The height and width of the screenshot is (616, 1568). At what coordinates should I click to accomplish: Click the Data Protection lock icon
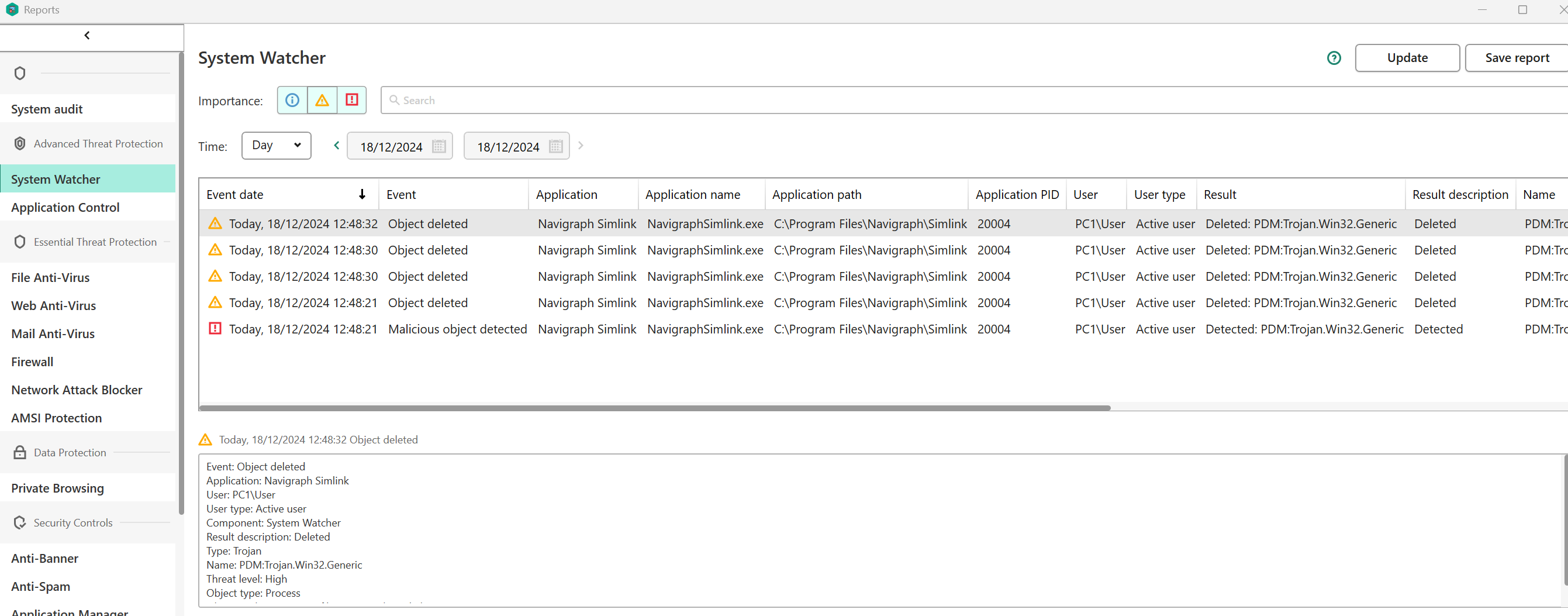(19, 453)
